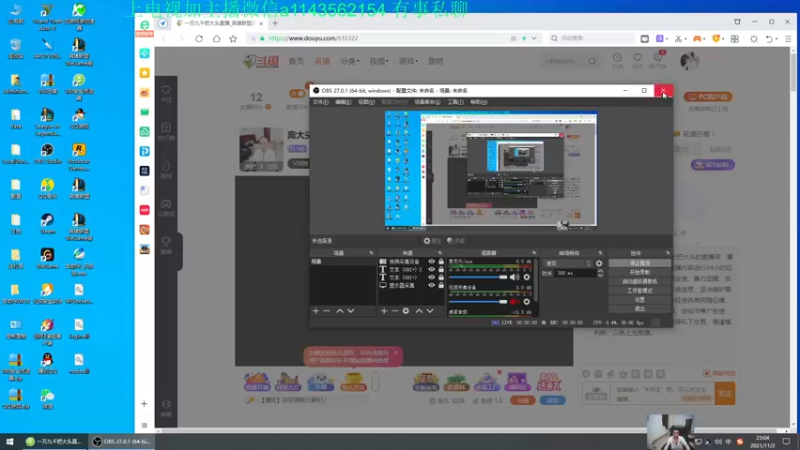Image resolution: width=800 pixels, height=450 pixels.
Task: Go to browser home page icon
Action: point(216,38)
